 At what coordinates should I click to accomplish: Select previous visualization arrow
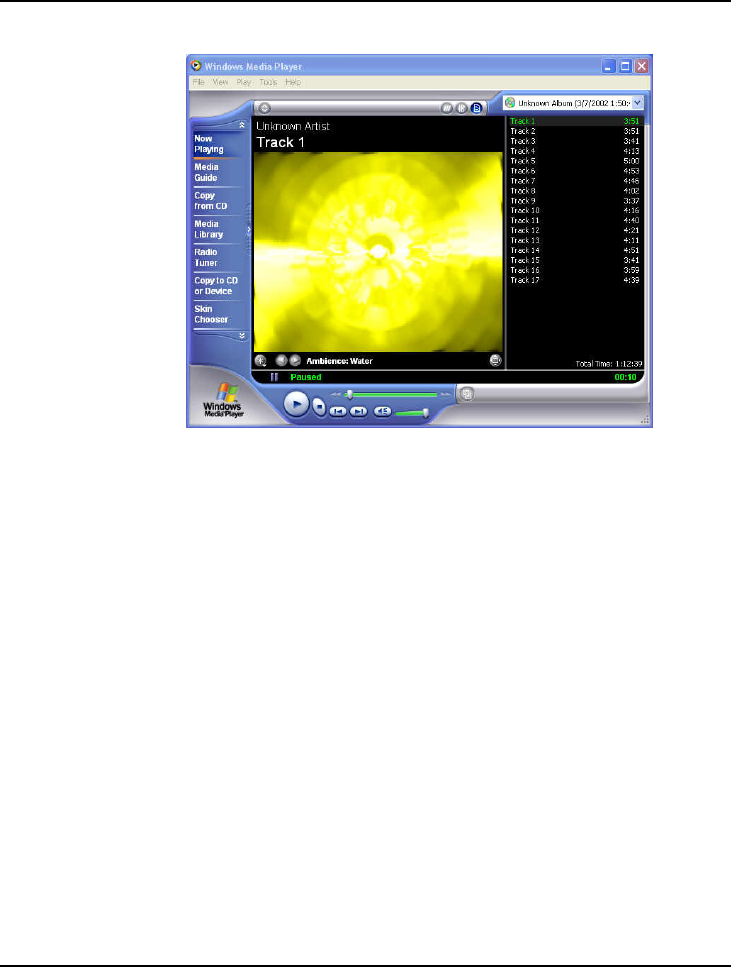pos(281,360)
